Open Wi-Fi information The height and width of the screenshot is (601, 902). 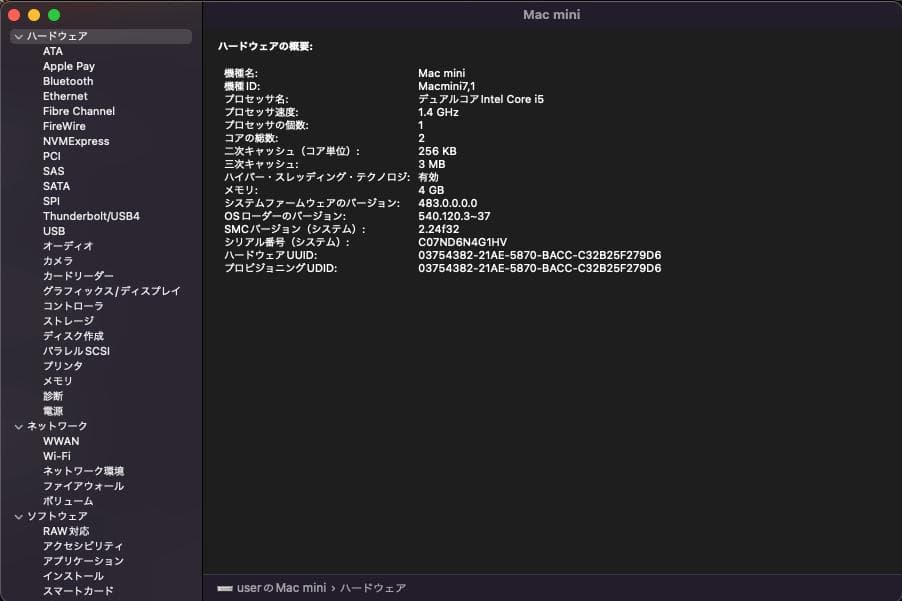[57, 456]
